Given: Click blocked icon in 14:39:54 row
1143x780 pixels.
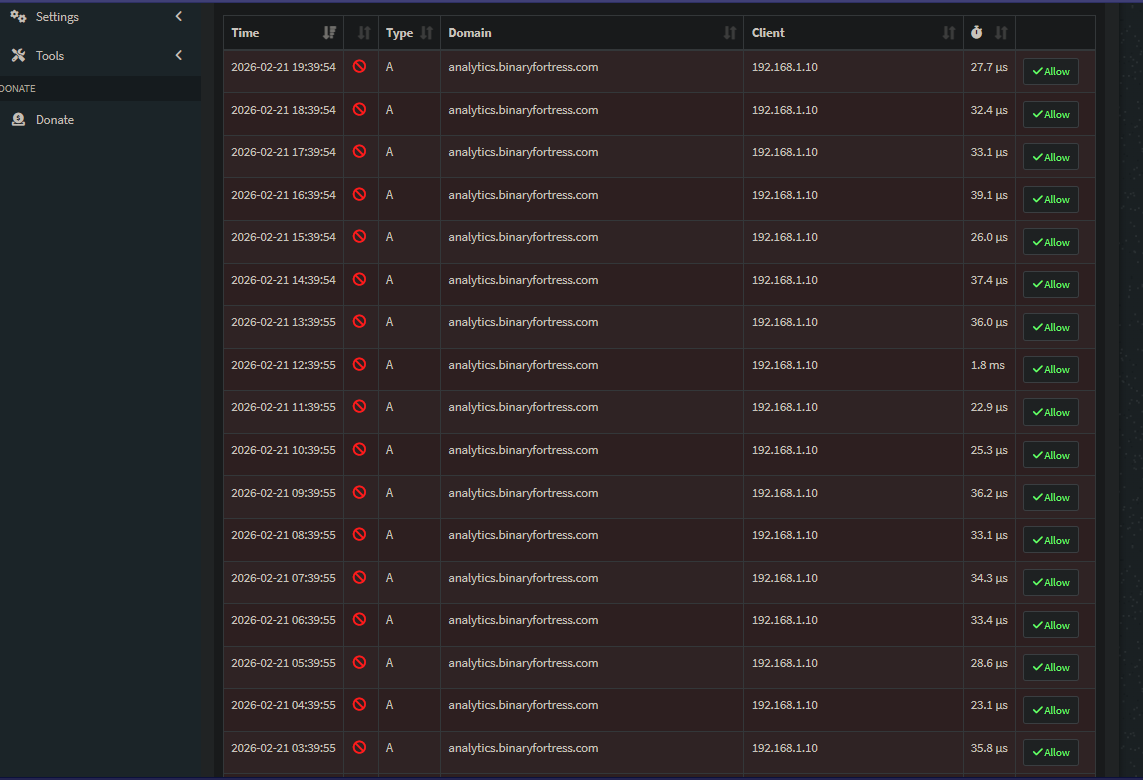Looking at the screenshot, I should [x=359, y=279].
